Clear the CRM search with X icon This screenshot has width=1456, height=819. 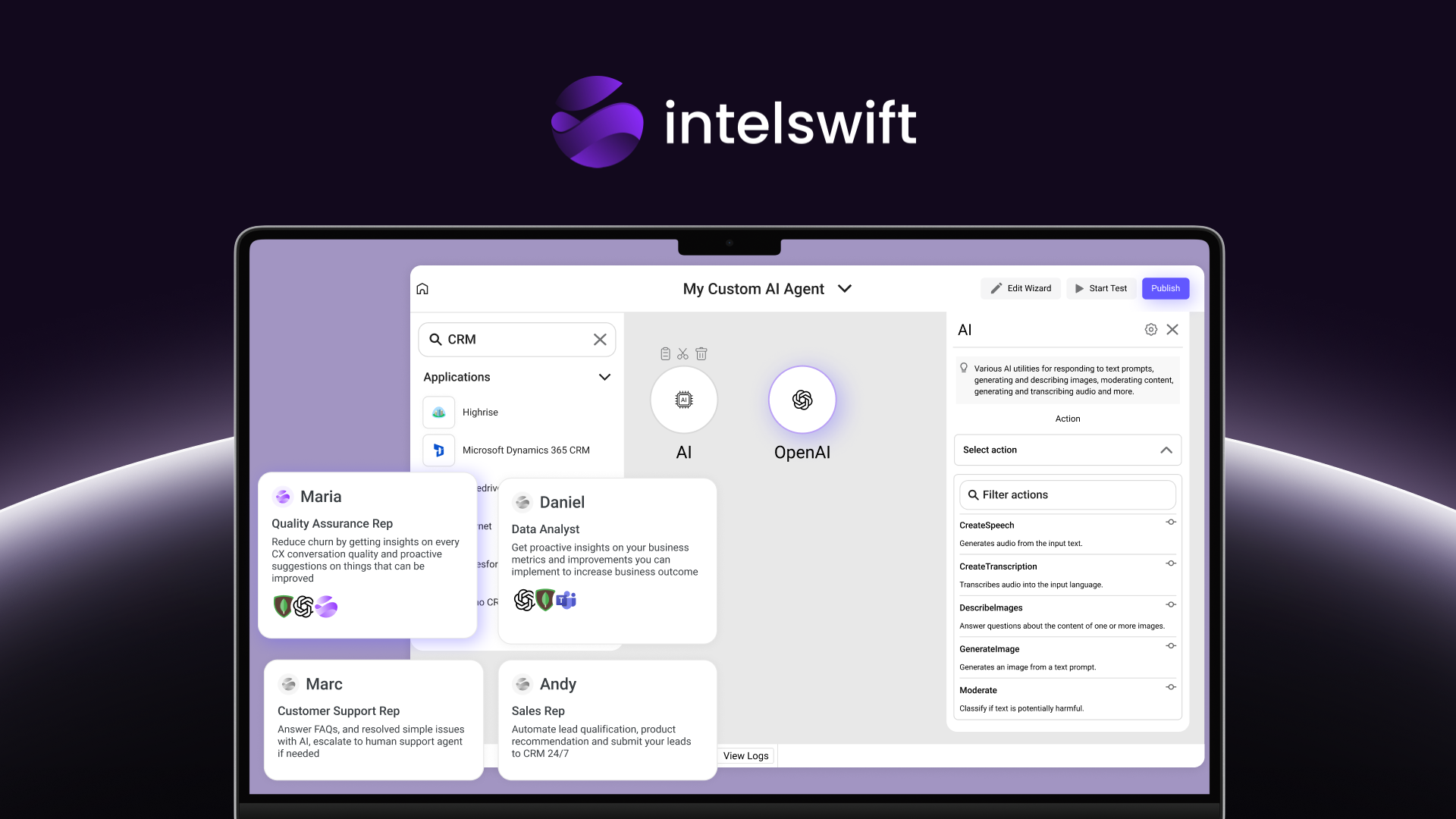click(x=600, y=340)
